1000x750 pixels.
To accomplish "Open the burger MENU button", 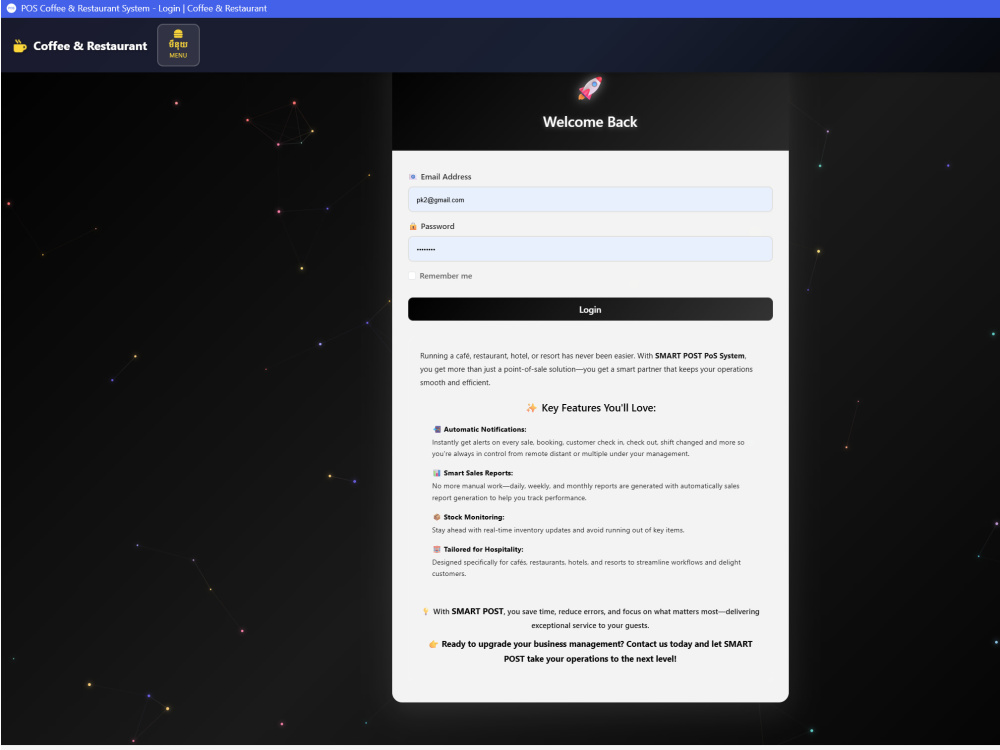I will point(178,45).
